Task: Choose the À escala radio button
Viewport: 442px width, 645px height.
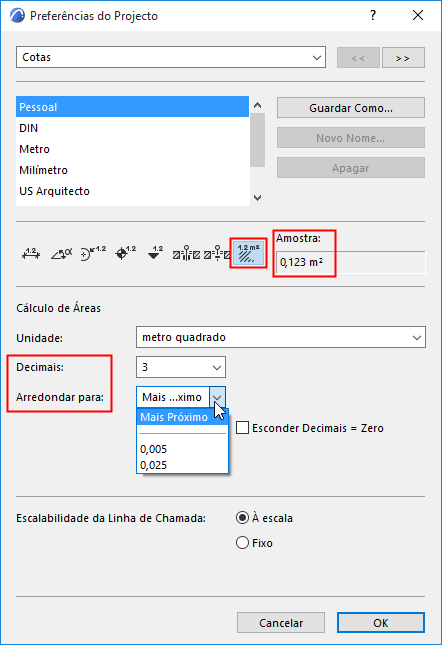Action: click(243, 517)
